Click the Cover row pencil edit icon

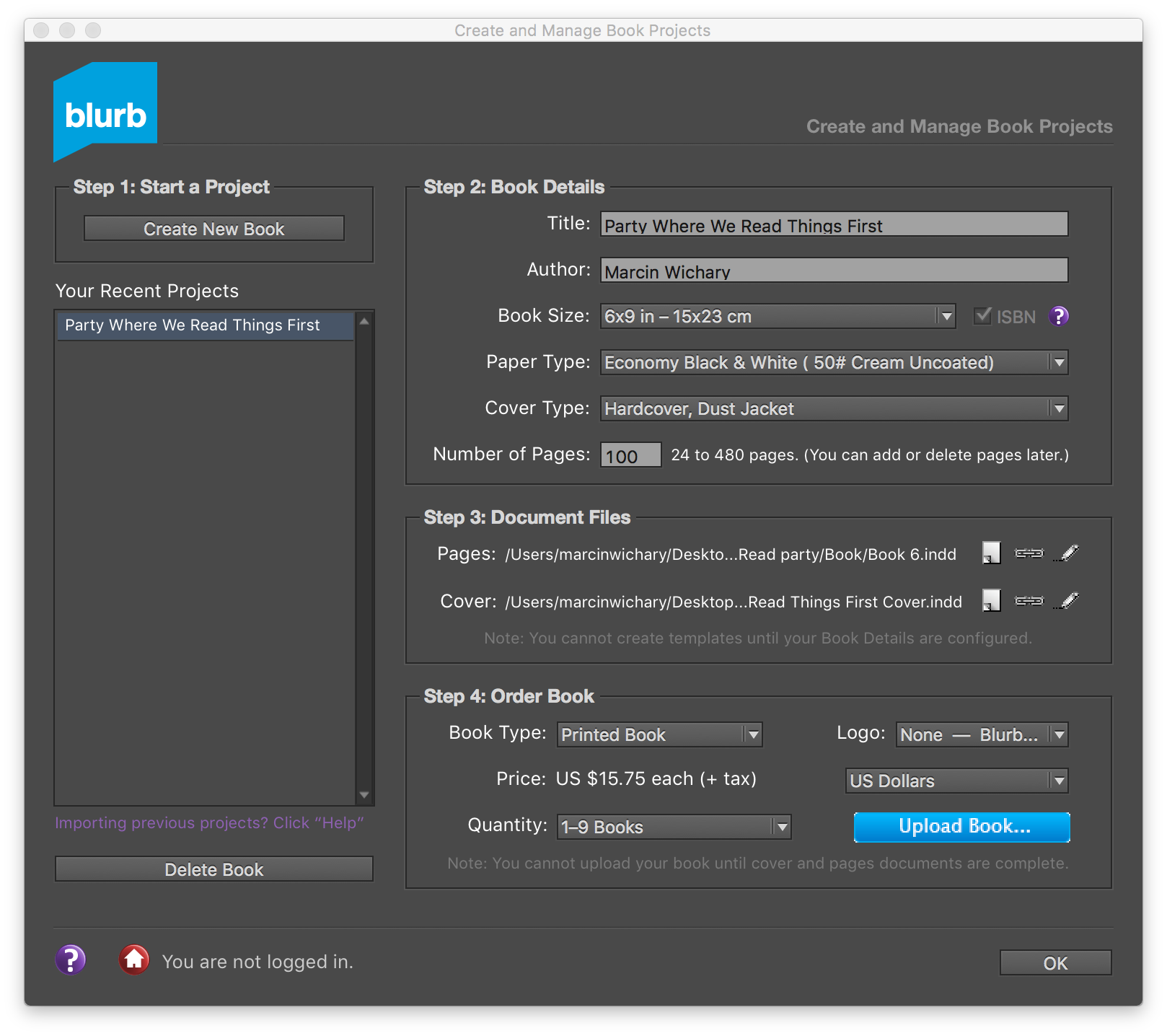1067,600
